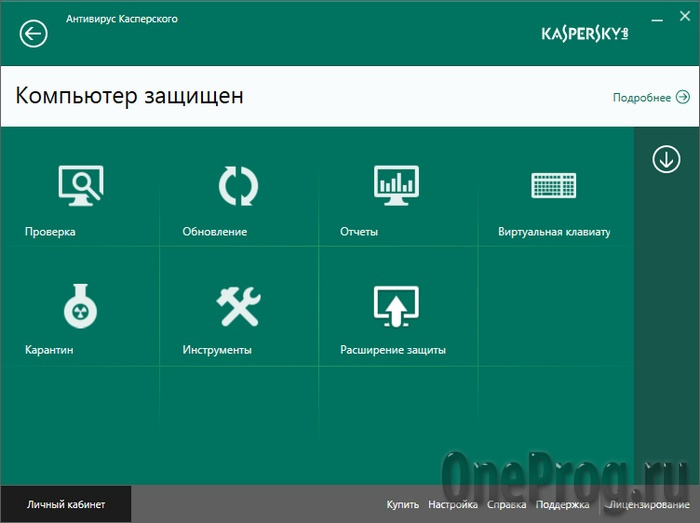
Task: Click the Компьютер защищен status heading
Action: (x=129, y=95)
